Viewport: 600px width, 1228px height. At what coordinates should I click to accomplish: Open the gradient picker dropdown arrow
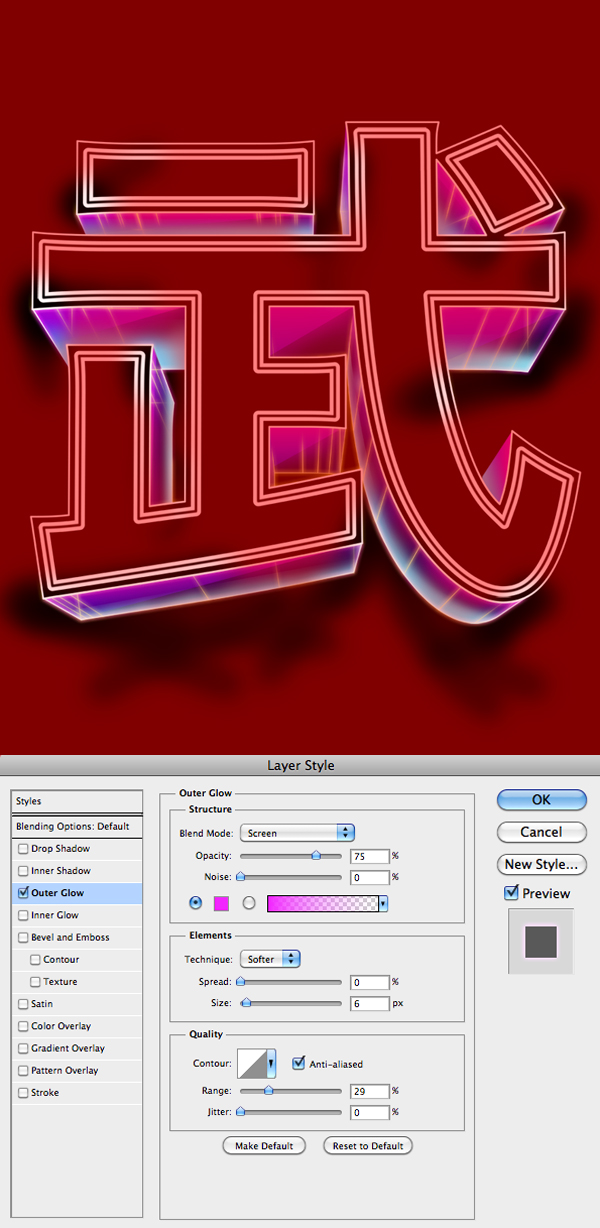[384, 903]
